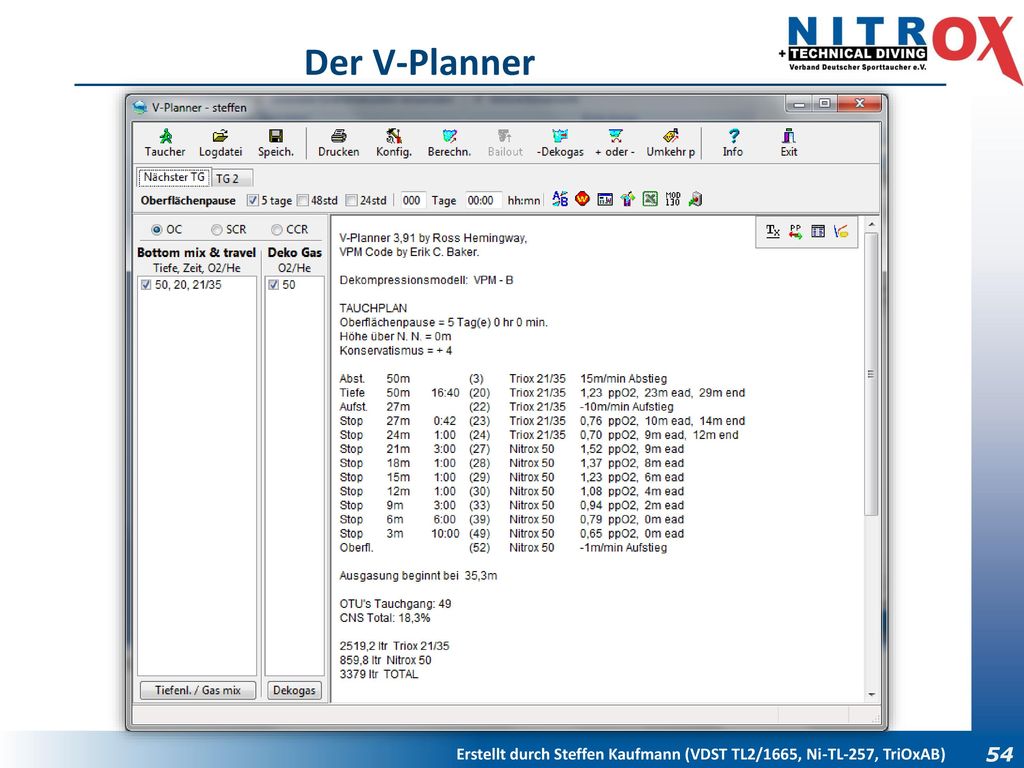This screenshot has height=768, width=1024.
Task: Minimize the V-Planner window
Action: coord(801,104)
